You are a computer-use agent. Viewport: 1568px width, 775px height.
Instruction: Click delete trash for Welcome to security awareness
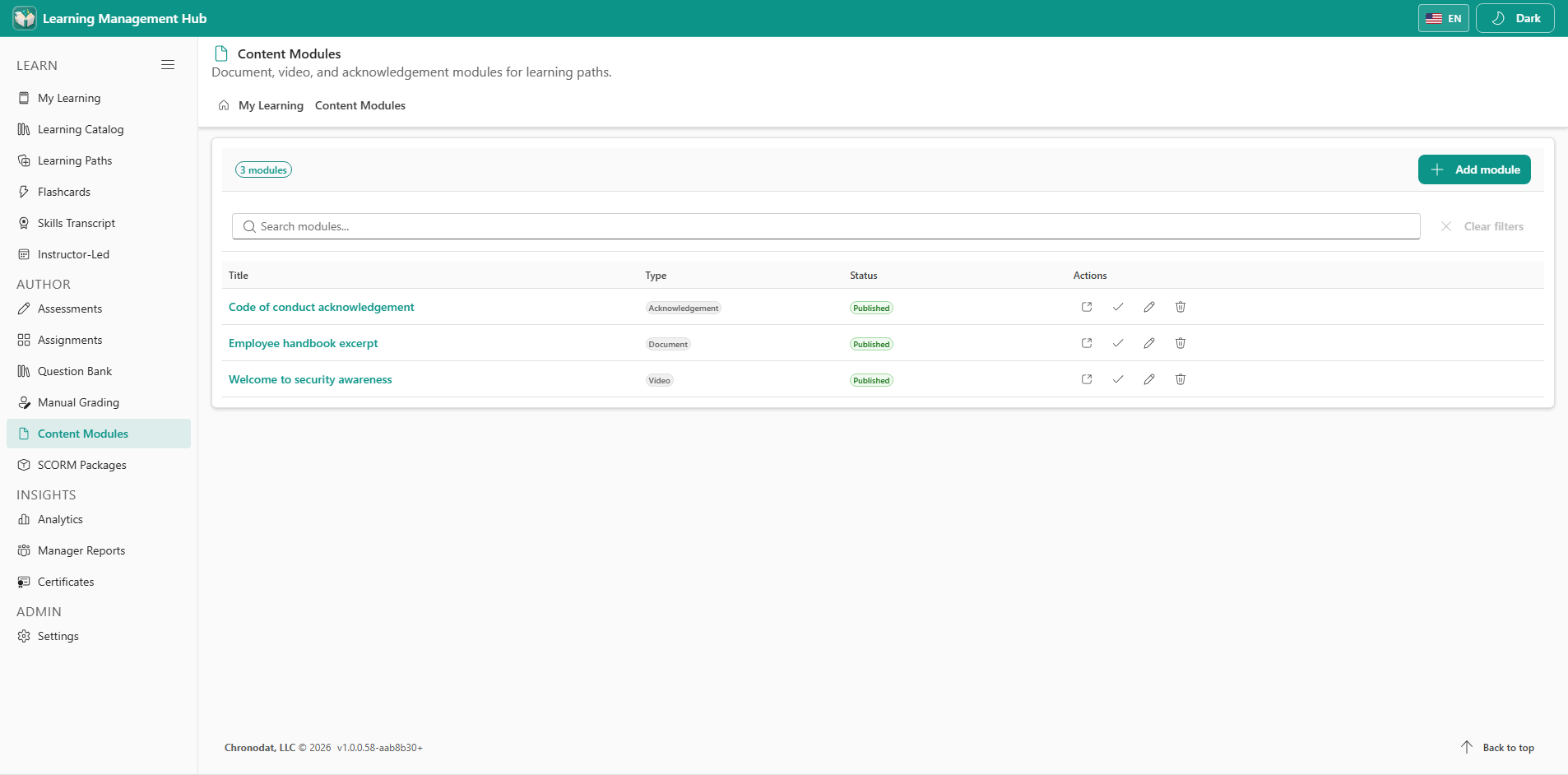click(x=1181, y=379)
